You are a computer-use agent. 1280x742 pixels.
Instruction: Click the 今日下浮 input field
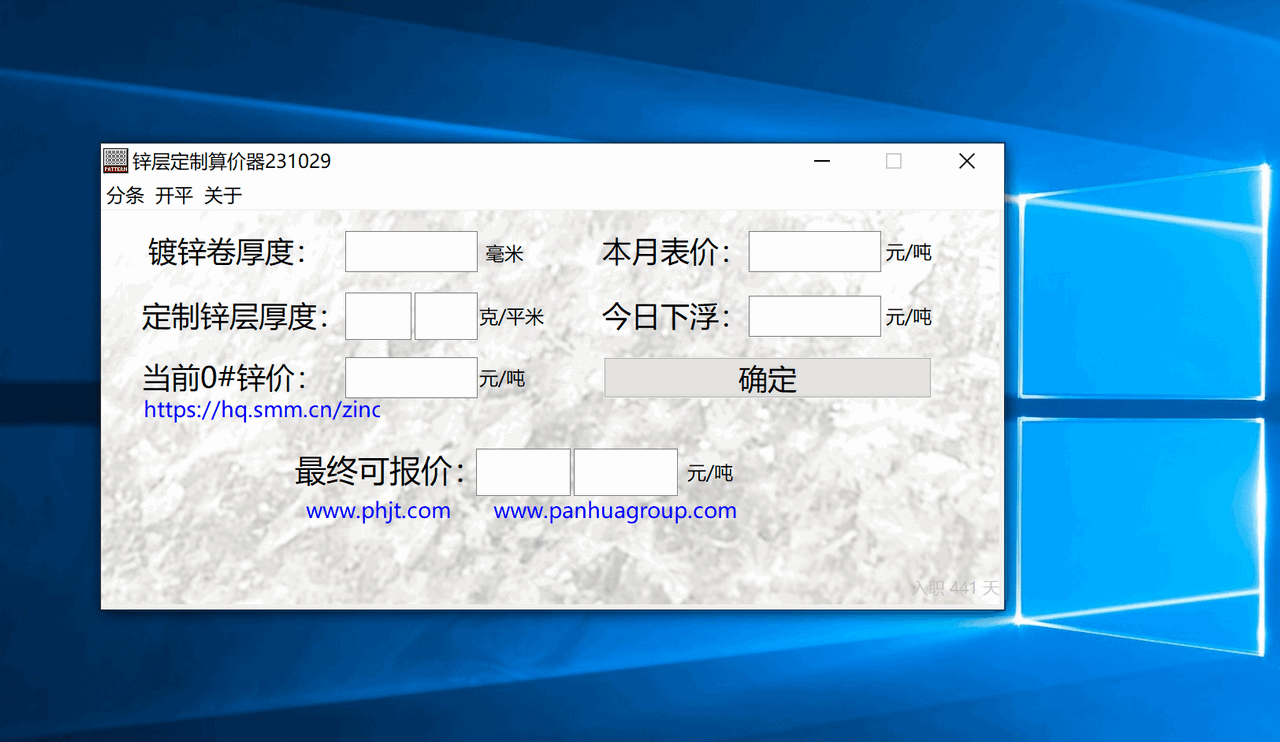click(x=814, y=316)
